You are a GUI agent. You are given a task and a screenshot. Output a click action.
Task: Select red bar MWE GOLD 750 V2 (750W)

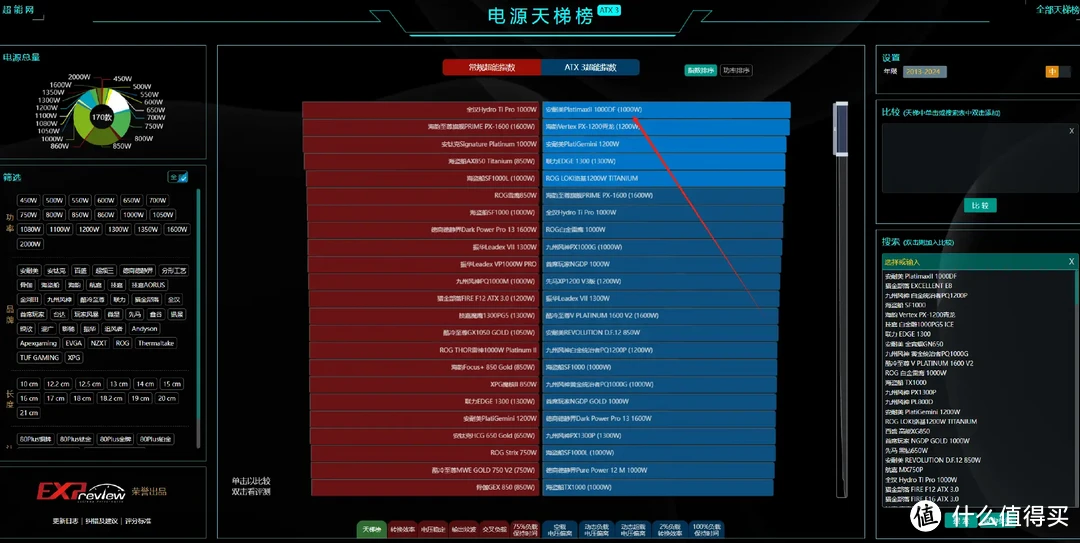tap(425, 470)
